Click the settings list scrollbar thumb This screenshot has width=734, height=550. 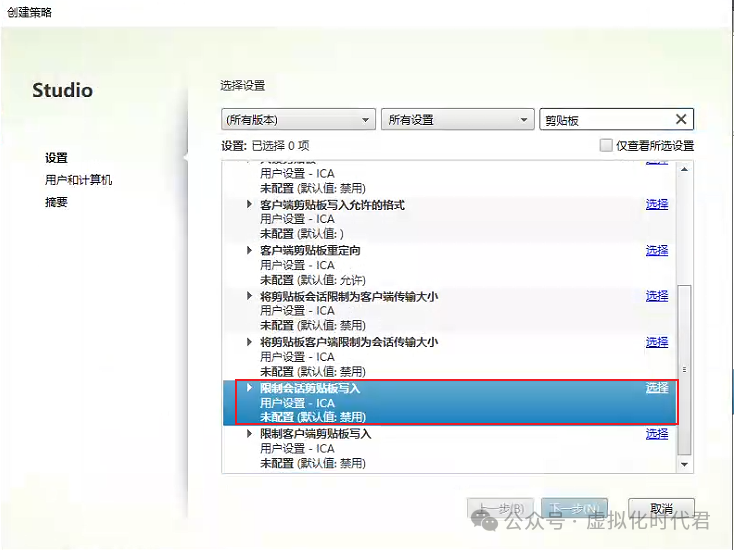[x=684, y=369]
